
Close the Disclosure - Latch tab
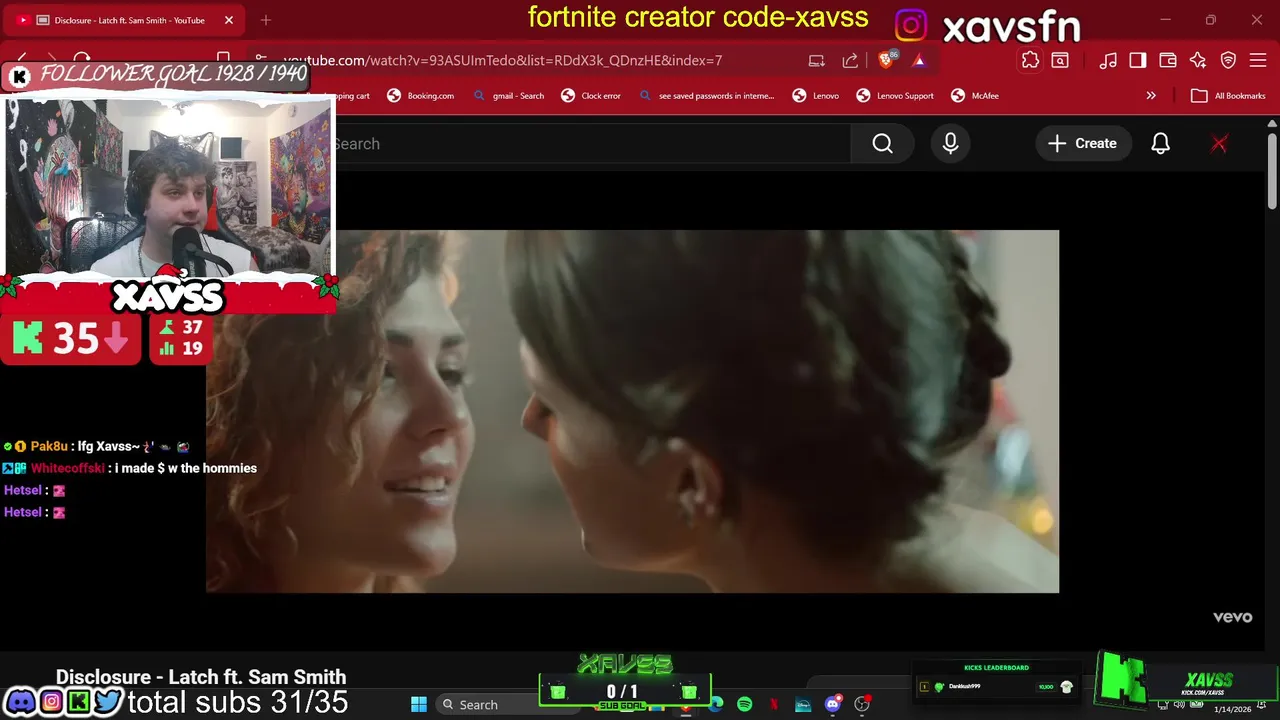tap(229, 20)
